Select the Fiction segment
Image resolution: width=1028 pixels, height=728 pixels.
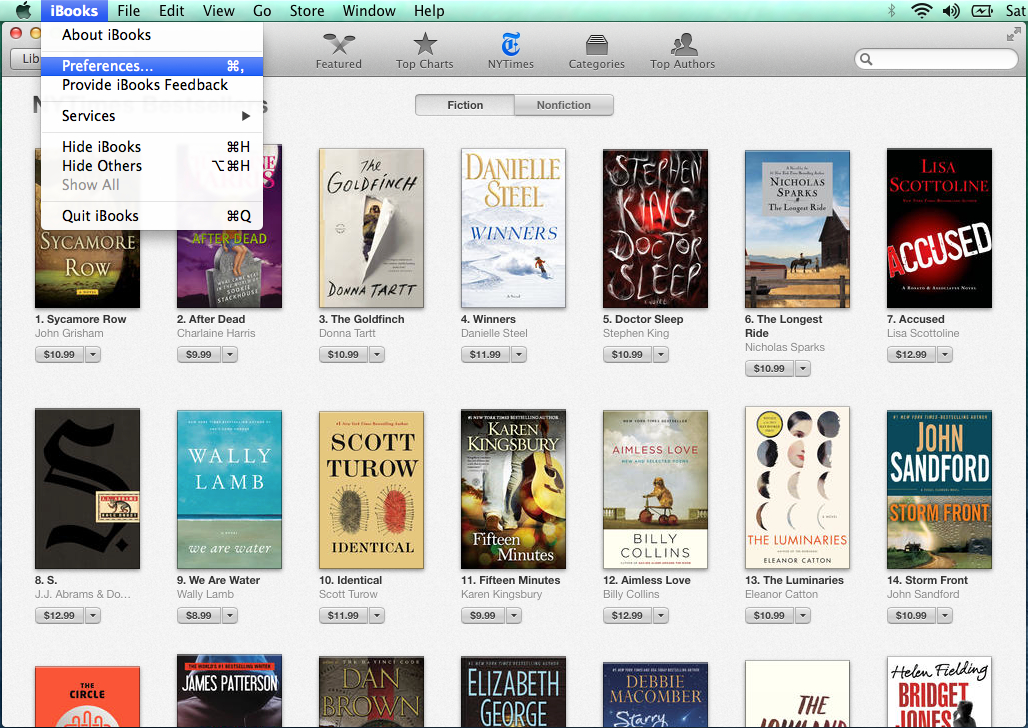[x=465, y=105]
